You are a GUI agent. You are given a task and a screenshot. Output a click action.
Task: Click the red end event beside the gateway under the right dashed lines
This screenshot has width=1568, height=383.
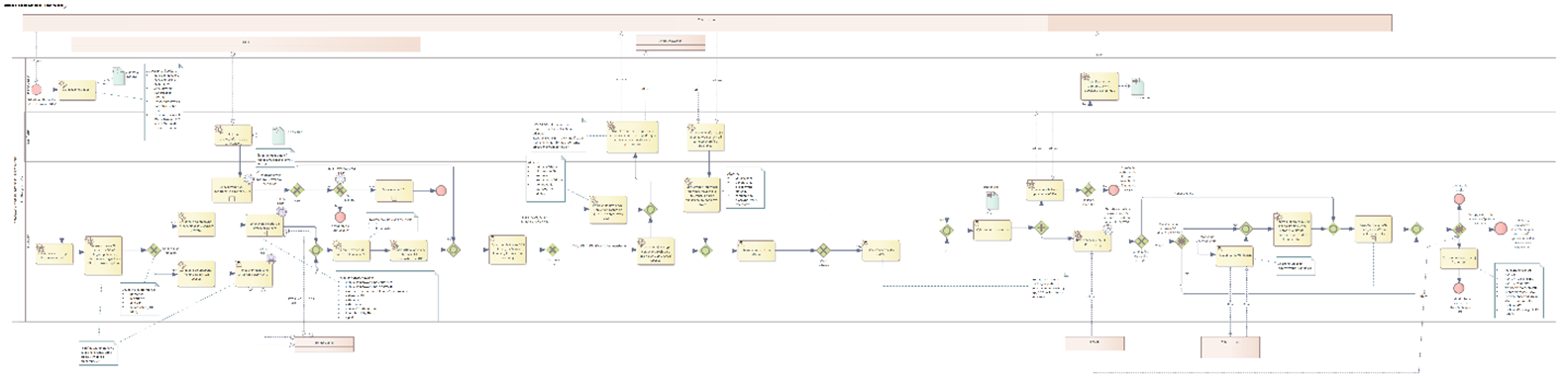[1112, 190]
